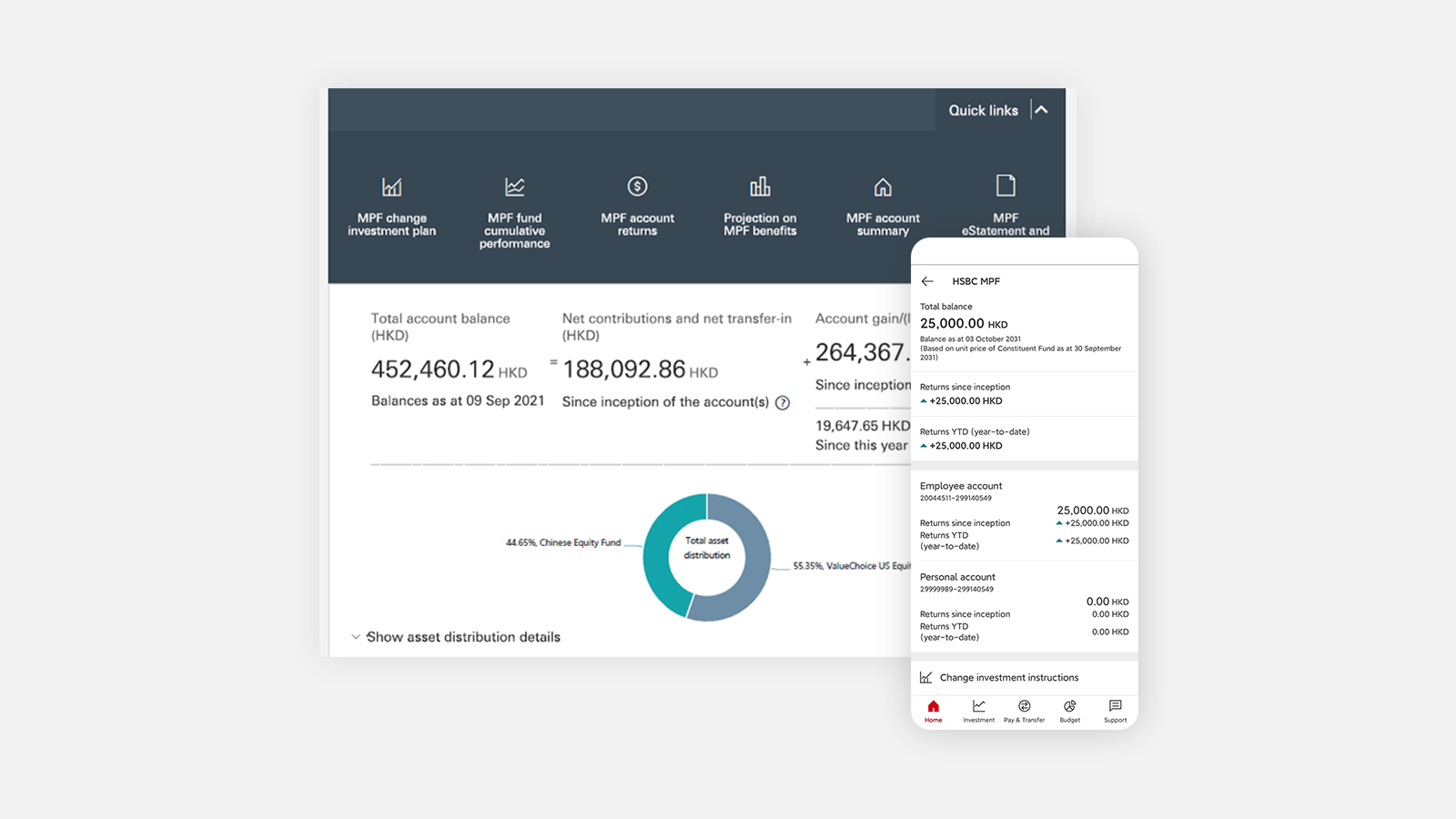
Task: Click the 19,647.65 HKD since this year
Action: 863,426
